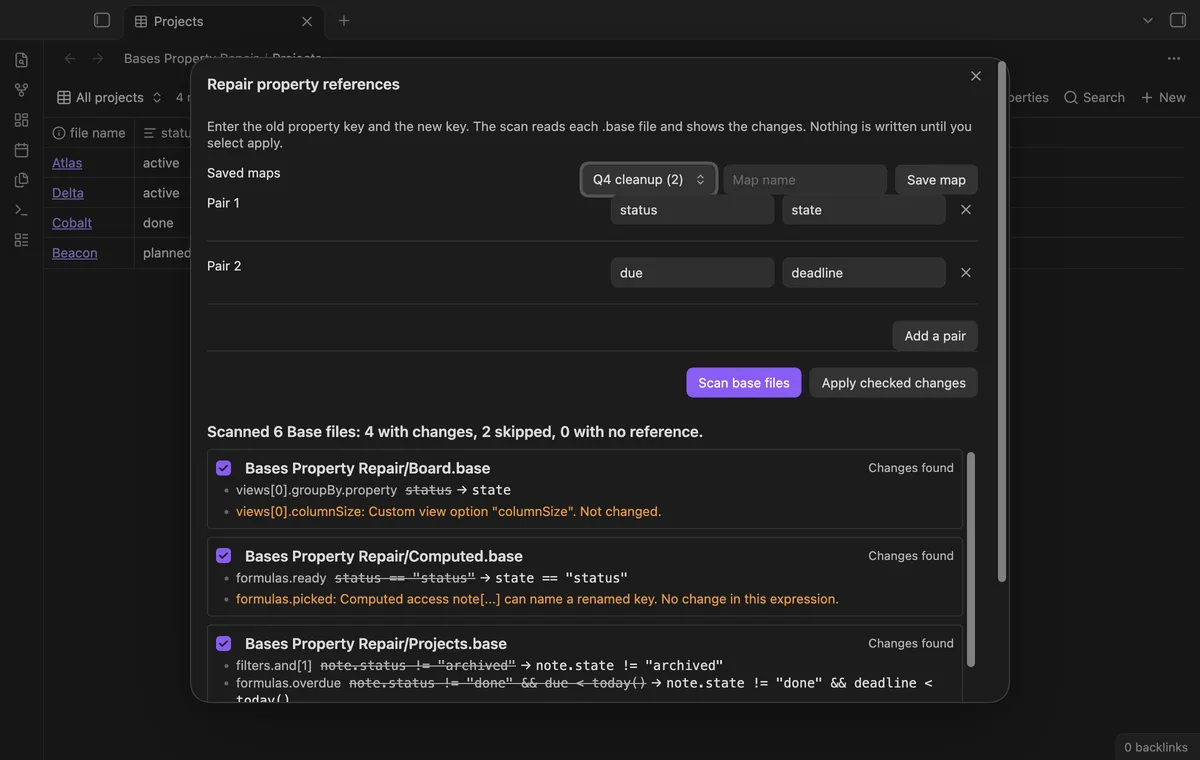Navigate back with the left arrow

(x=70, y=58)
